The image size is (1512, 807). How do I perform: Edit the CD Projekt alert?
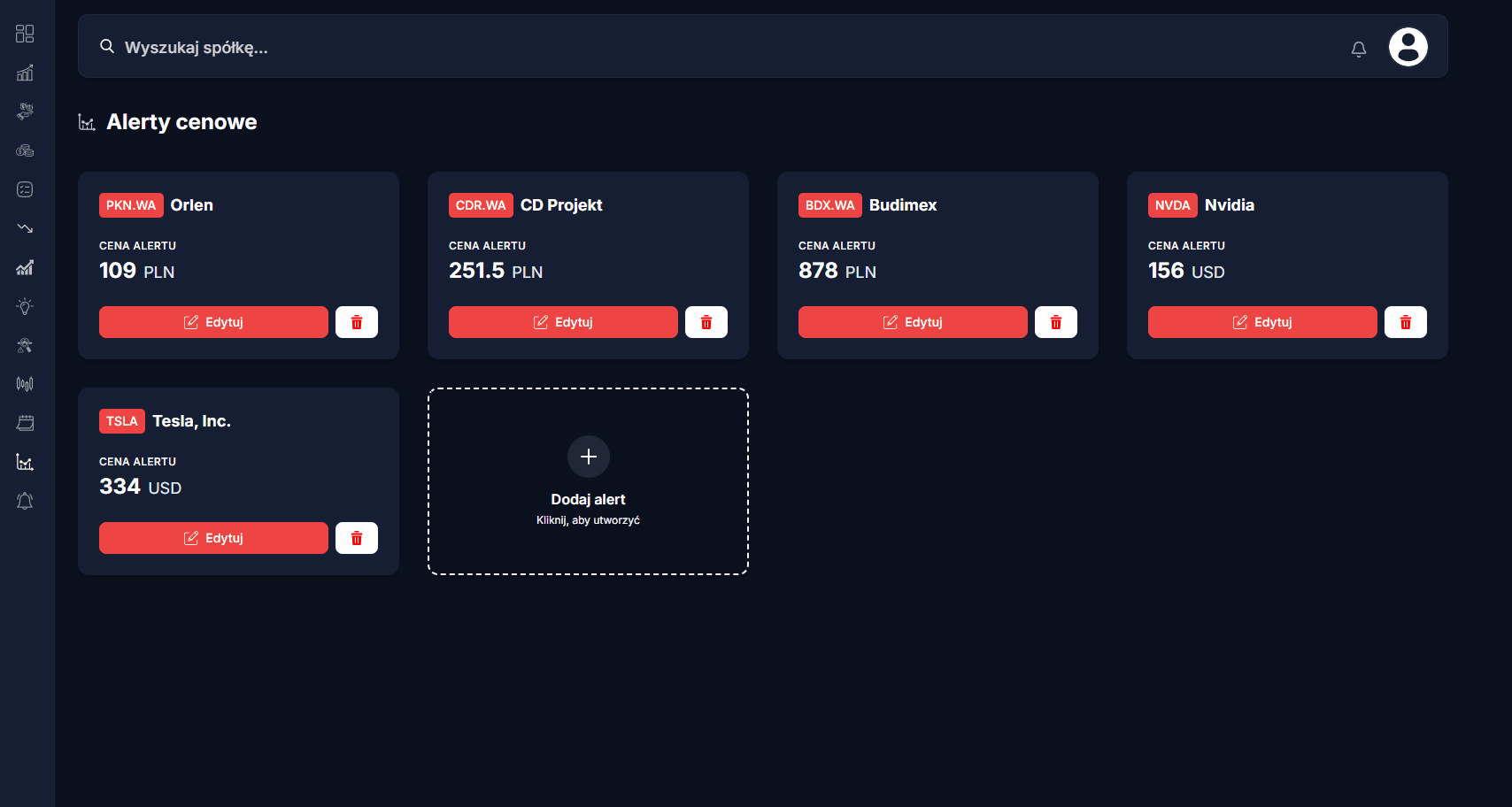coord(563,322)
